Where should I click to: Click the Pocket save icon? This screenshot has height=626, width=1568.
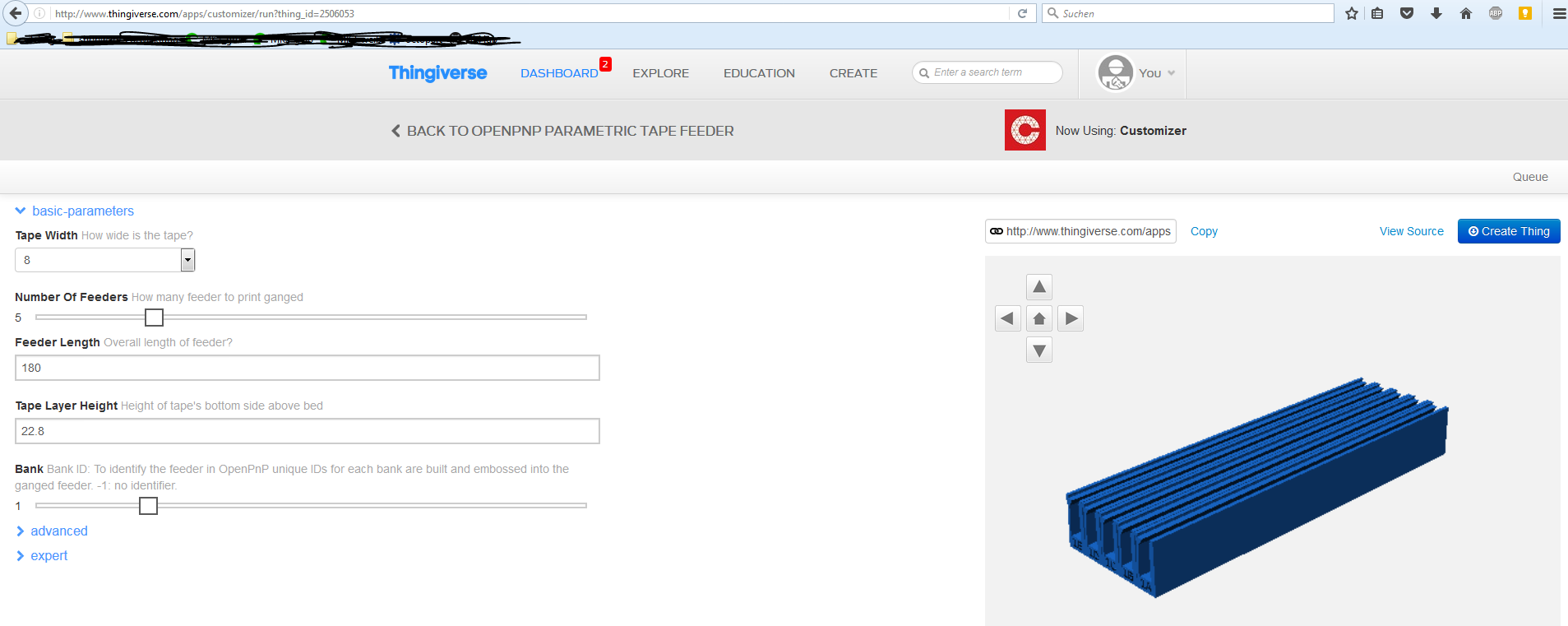click(x=1407, y=13)
